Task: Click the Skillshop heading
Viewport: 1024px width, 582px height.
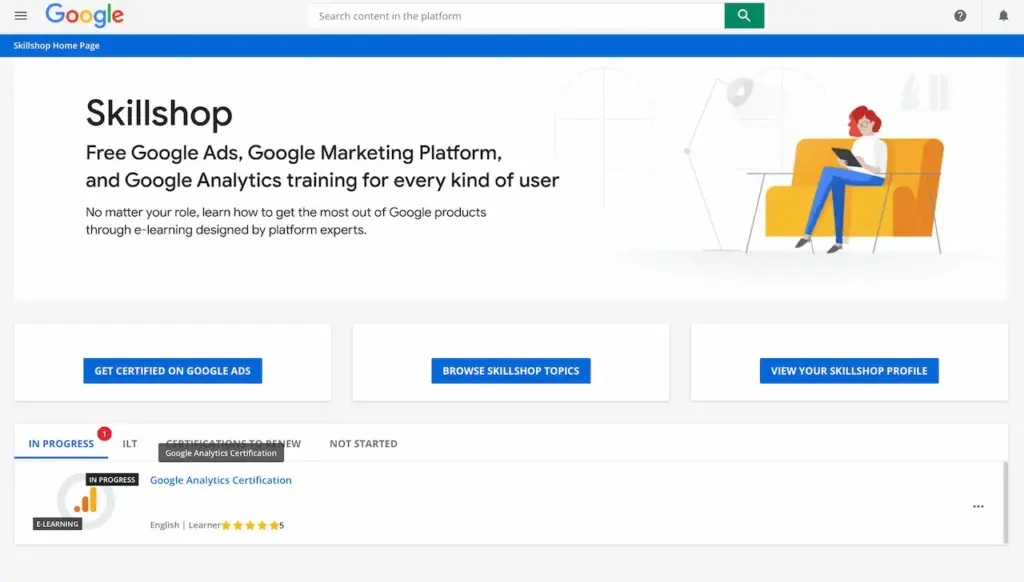Action: 159,113
